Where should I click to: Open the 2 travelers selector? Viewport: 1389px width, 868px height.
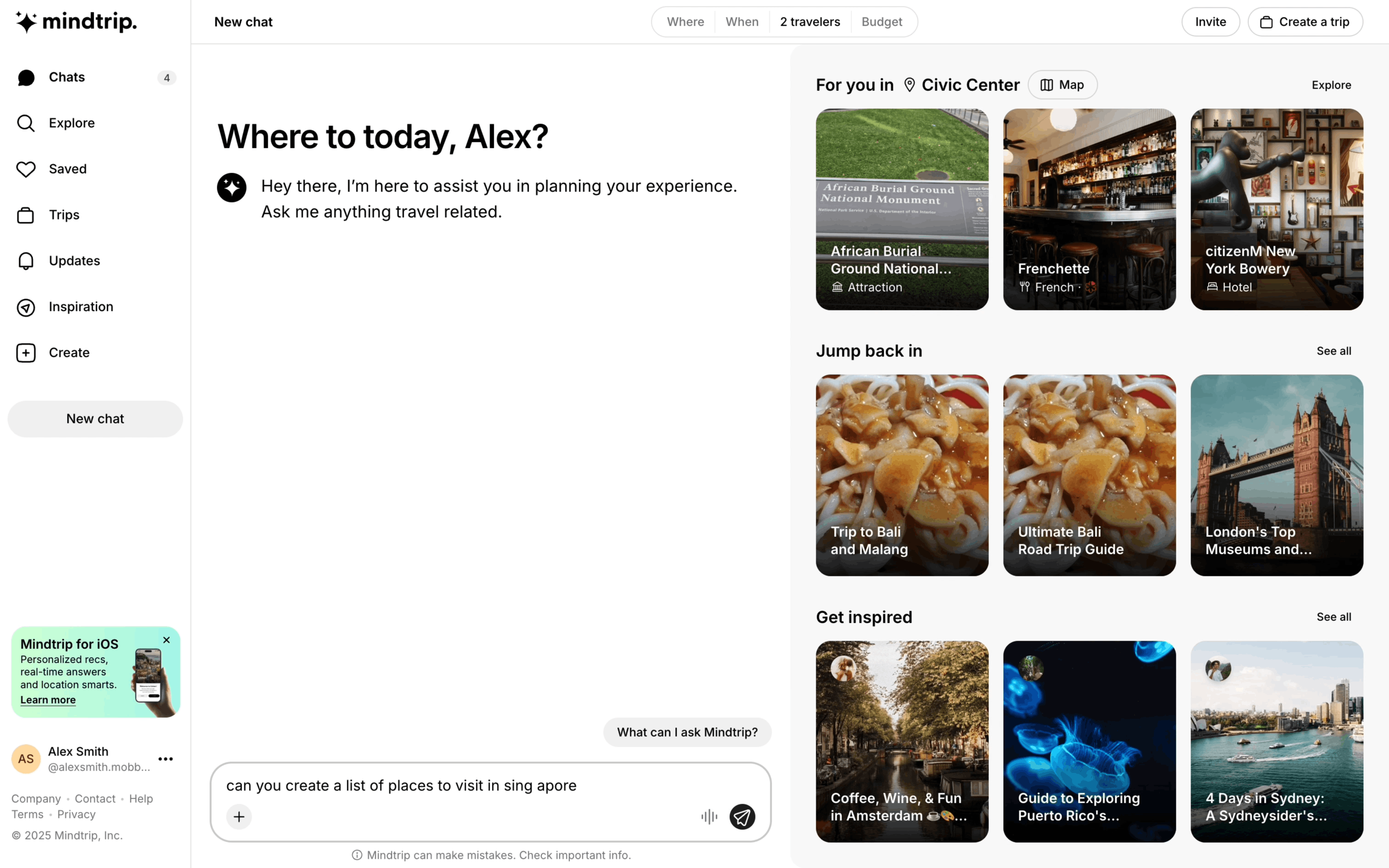(x=809, y=22)
